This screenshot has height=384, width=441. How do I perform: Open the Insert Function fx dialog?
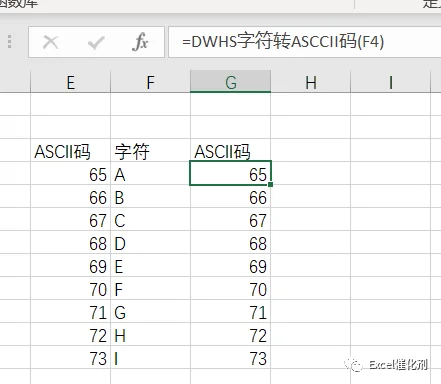[x=140, y=42]
